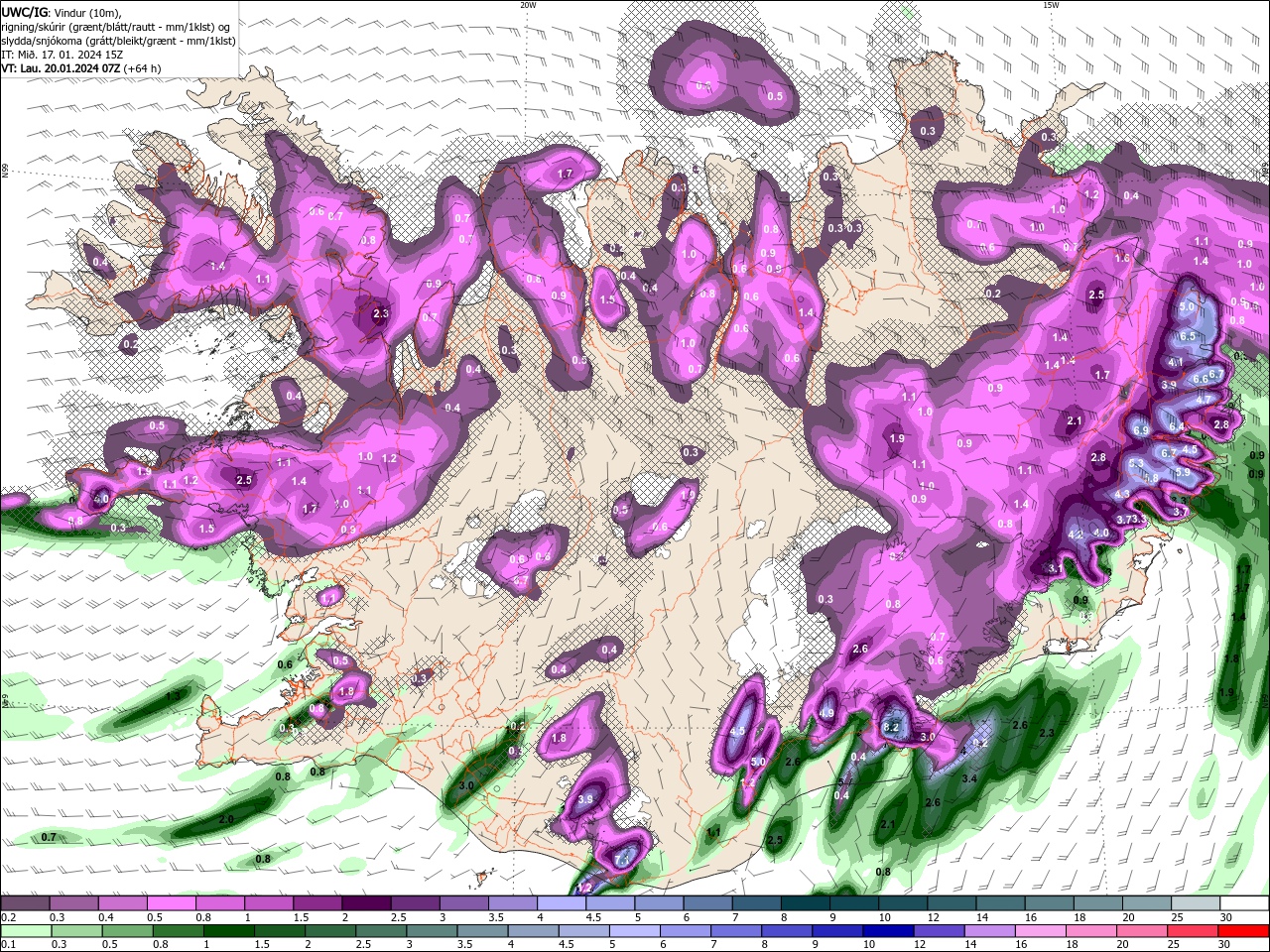
Task: Select white 30 swatch in top legend row
Action: coord(1245,903)
